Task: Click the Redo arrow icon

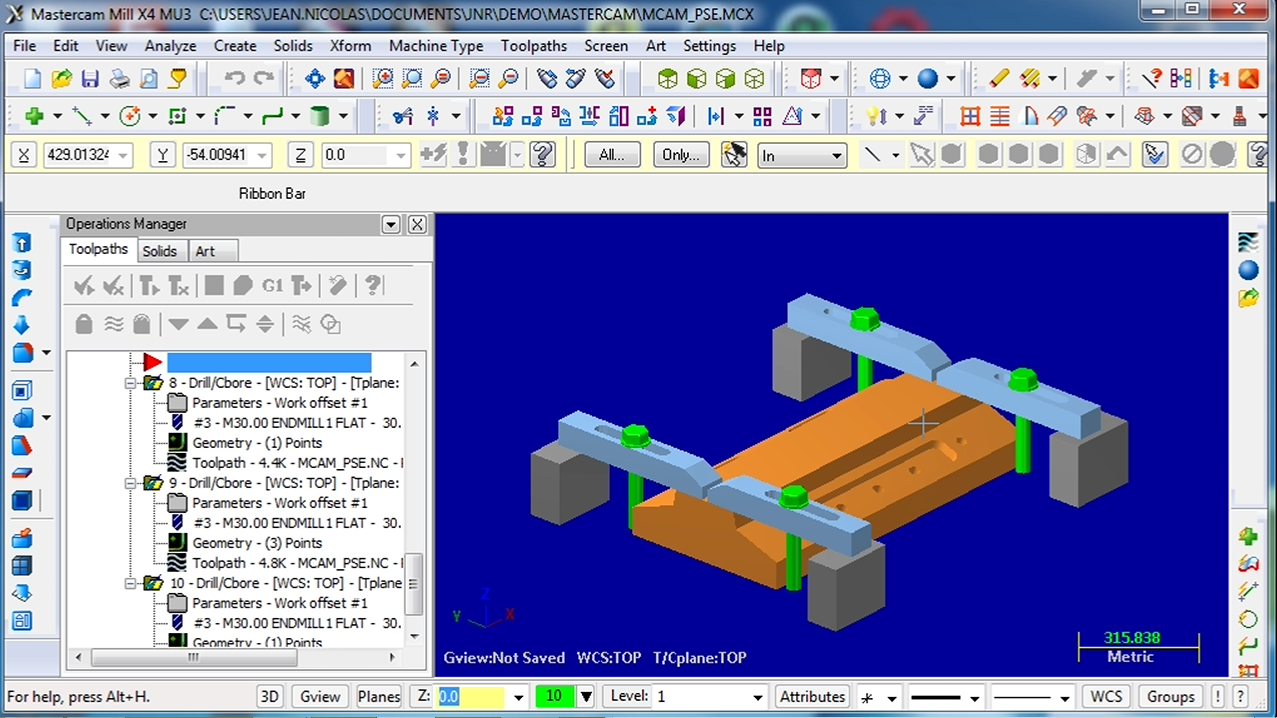Action: 264,78
